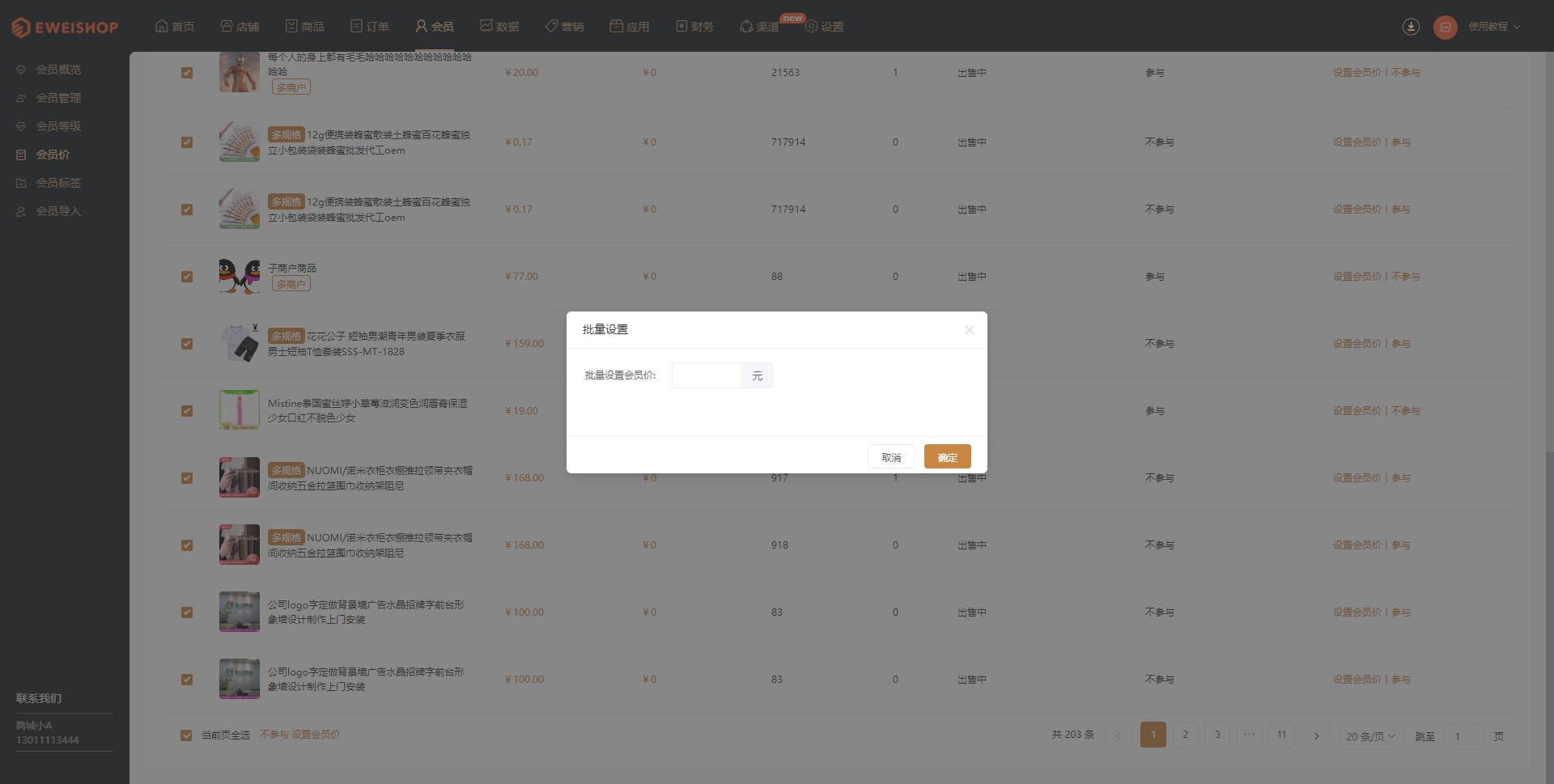Open the download icon in header
This screenshot has height=784, width=1554.
pos(1411,27)
